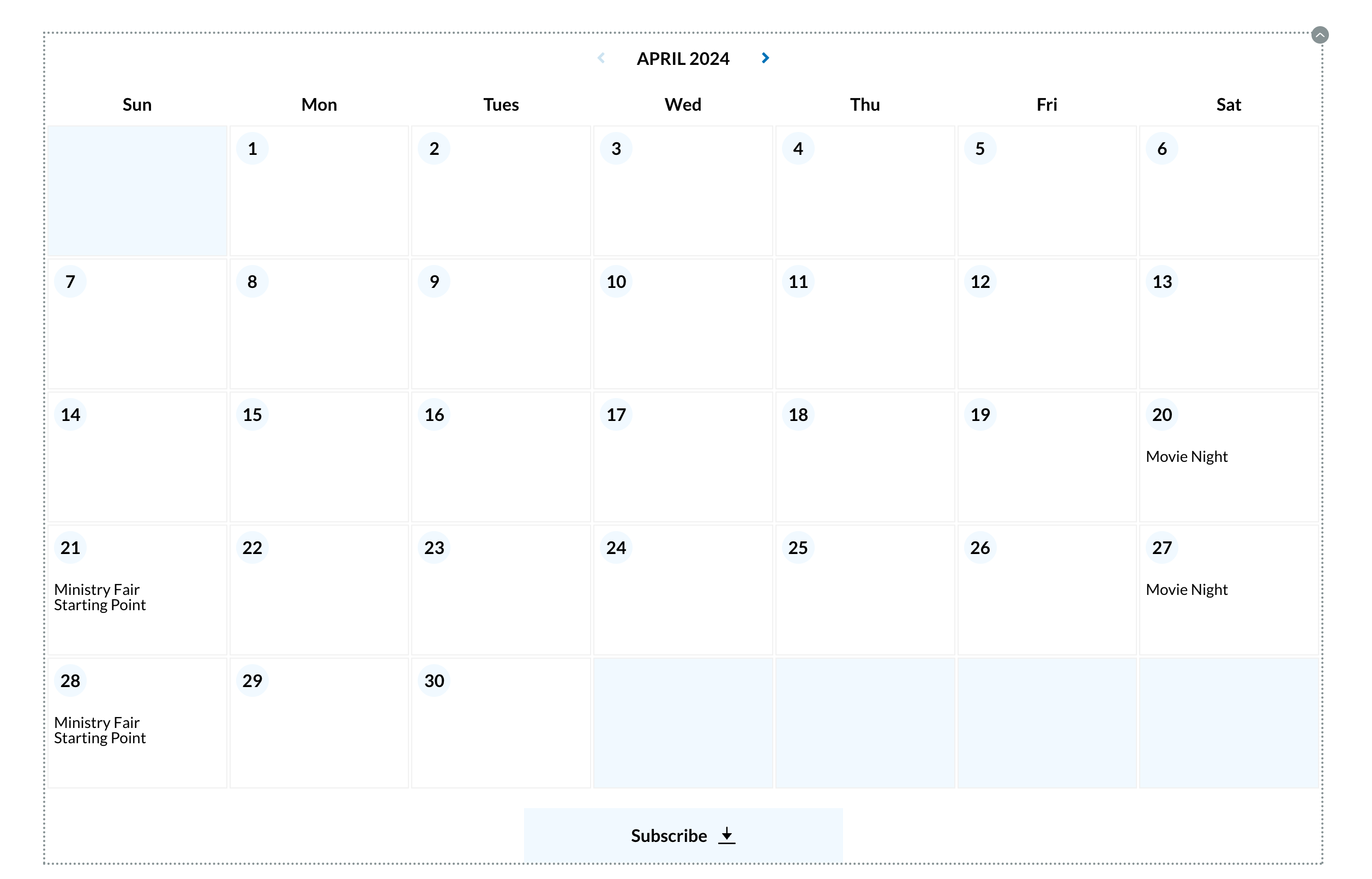
Task: Open the Starting Point event on April 21
Action: pos(100,605)
